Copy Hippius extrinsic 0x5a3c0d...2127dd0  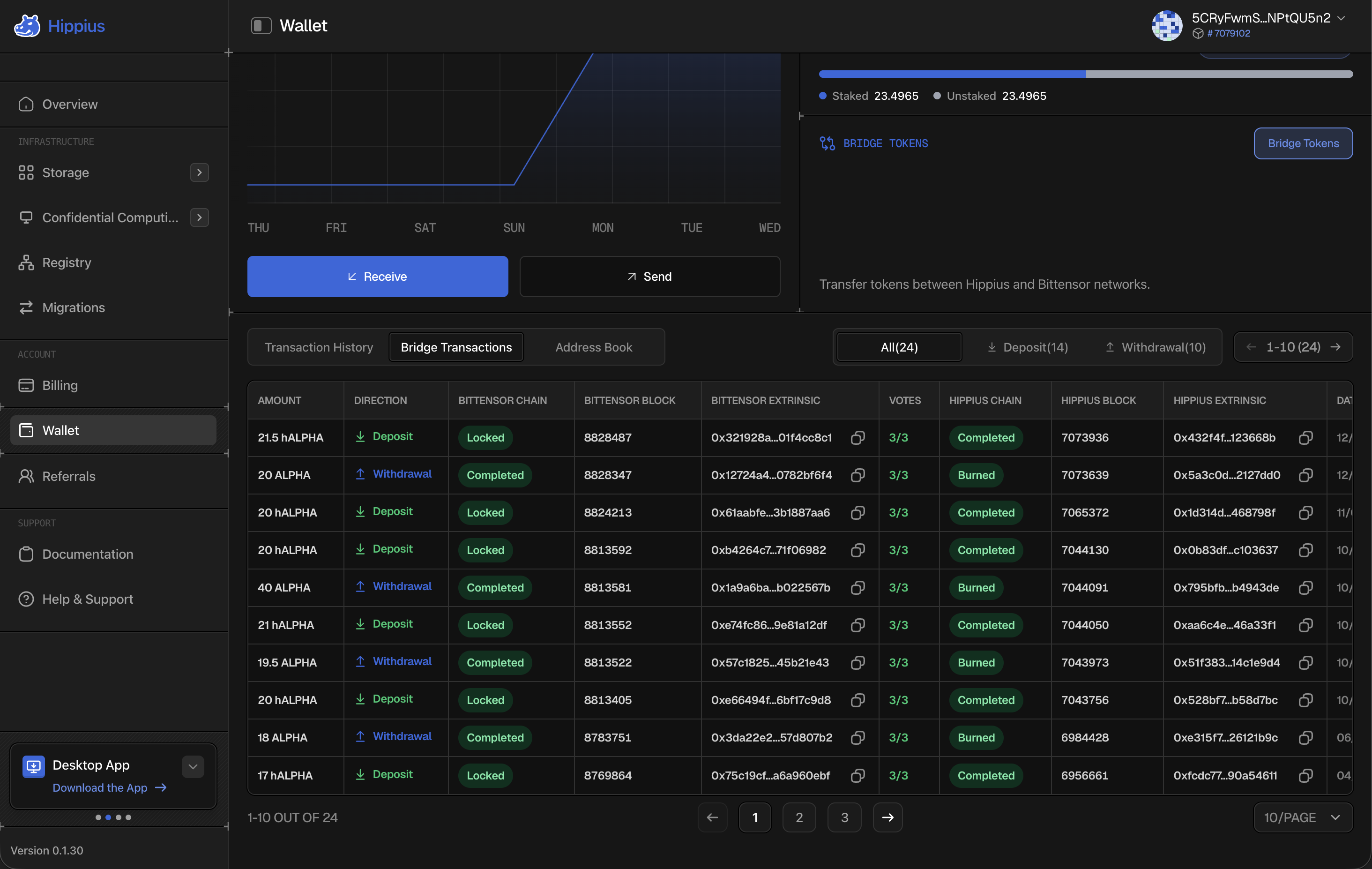click(1306, 475)
